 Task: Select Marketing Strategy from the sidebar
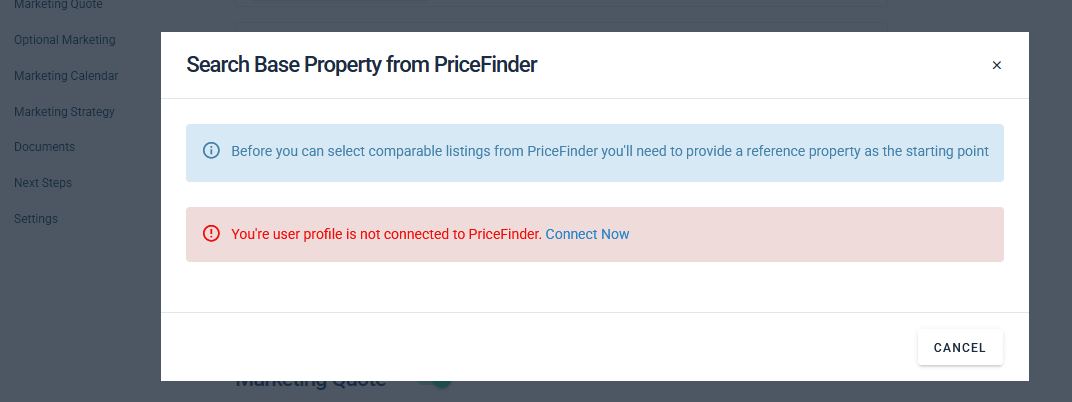point(64,112)
